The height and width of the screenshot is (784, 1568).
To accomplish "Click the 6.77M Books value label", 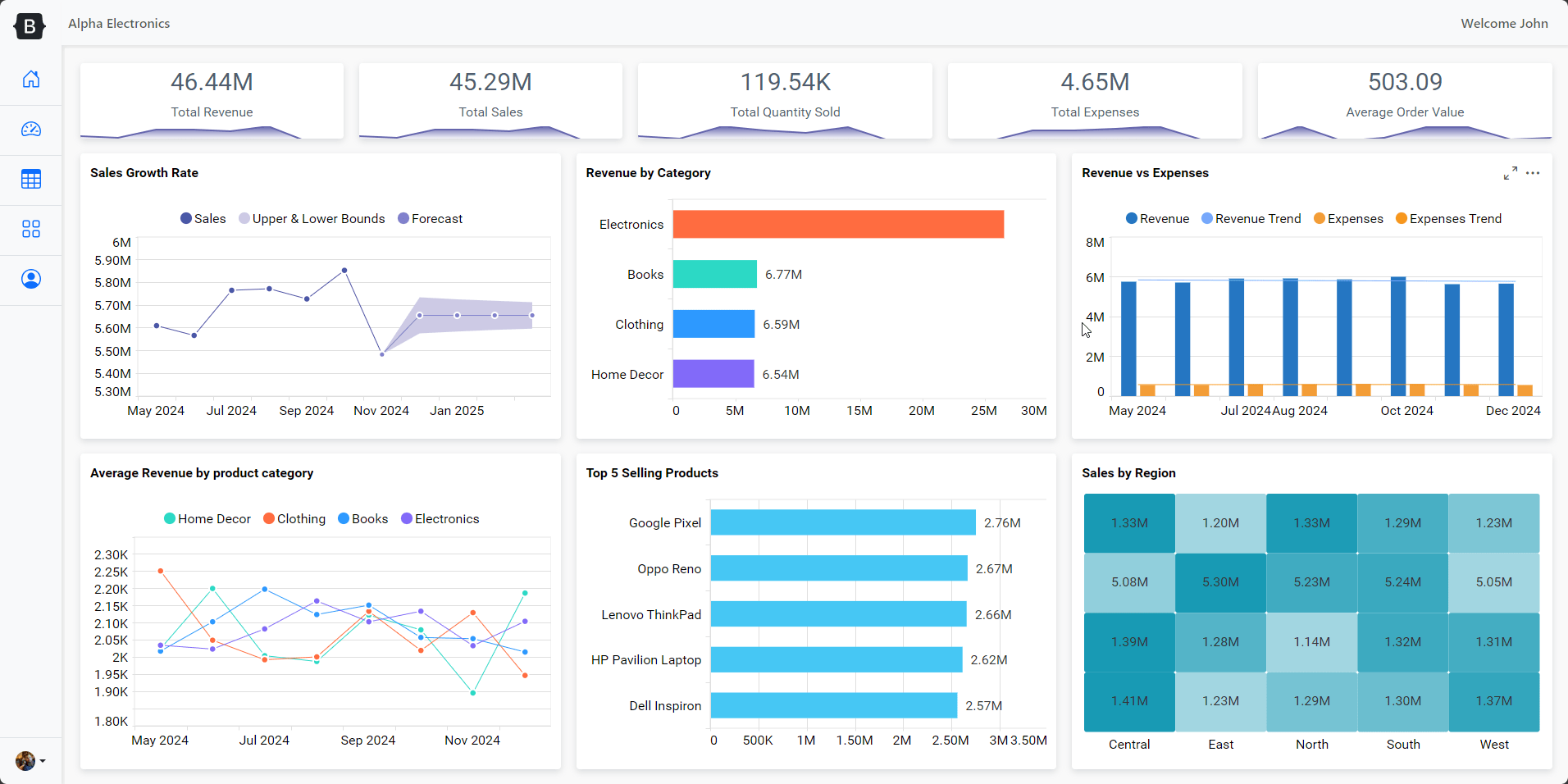I will pos(783,275).
